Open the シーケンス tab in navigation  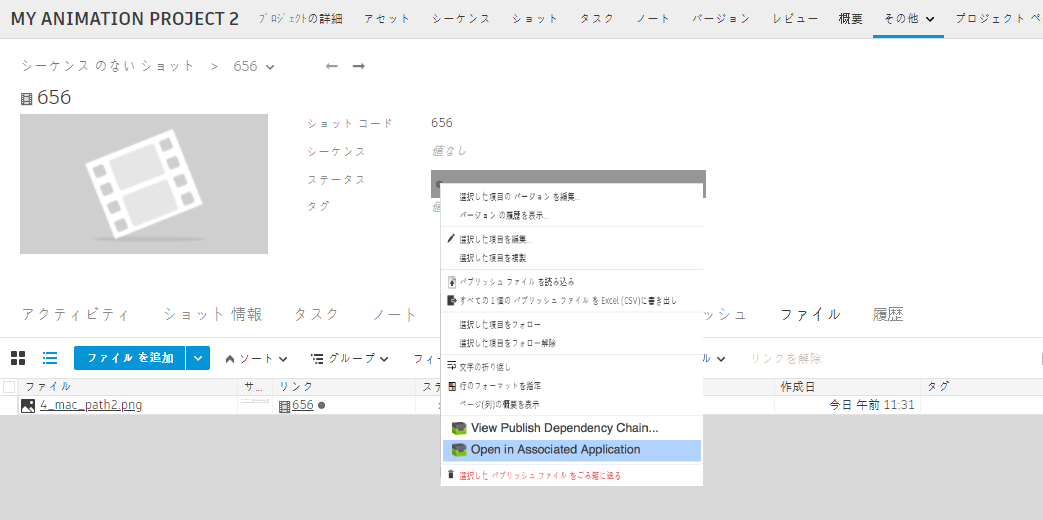461,19
